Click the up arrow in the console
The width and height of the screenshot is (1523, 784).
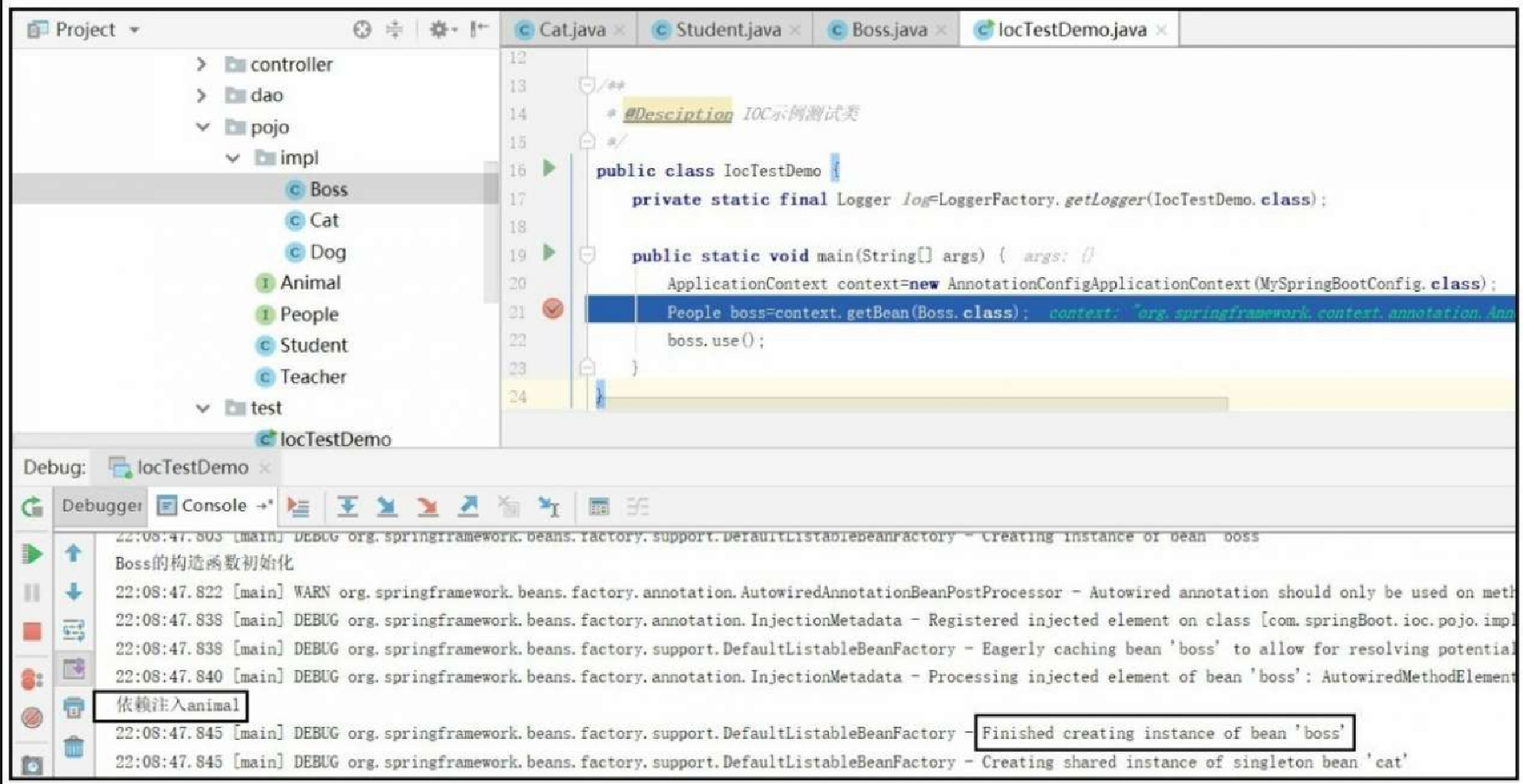(73, 554)
